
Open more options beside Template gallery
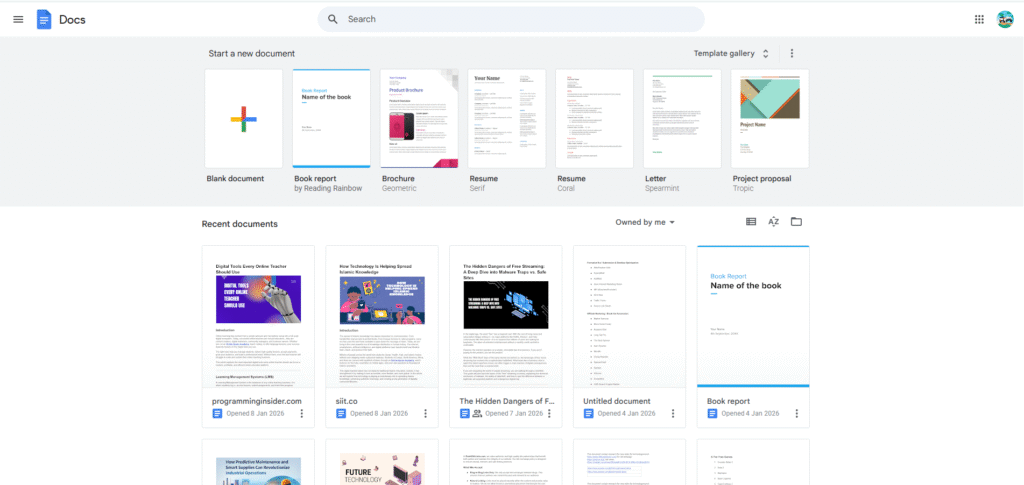pos(792,53)
